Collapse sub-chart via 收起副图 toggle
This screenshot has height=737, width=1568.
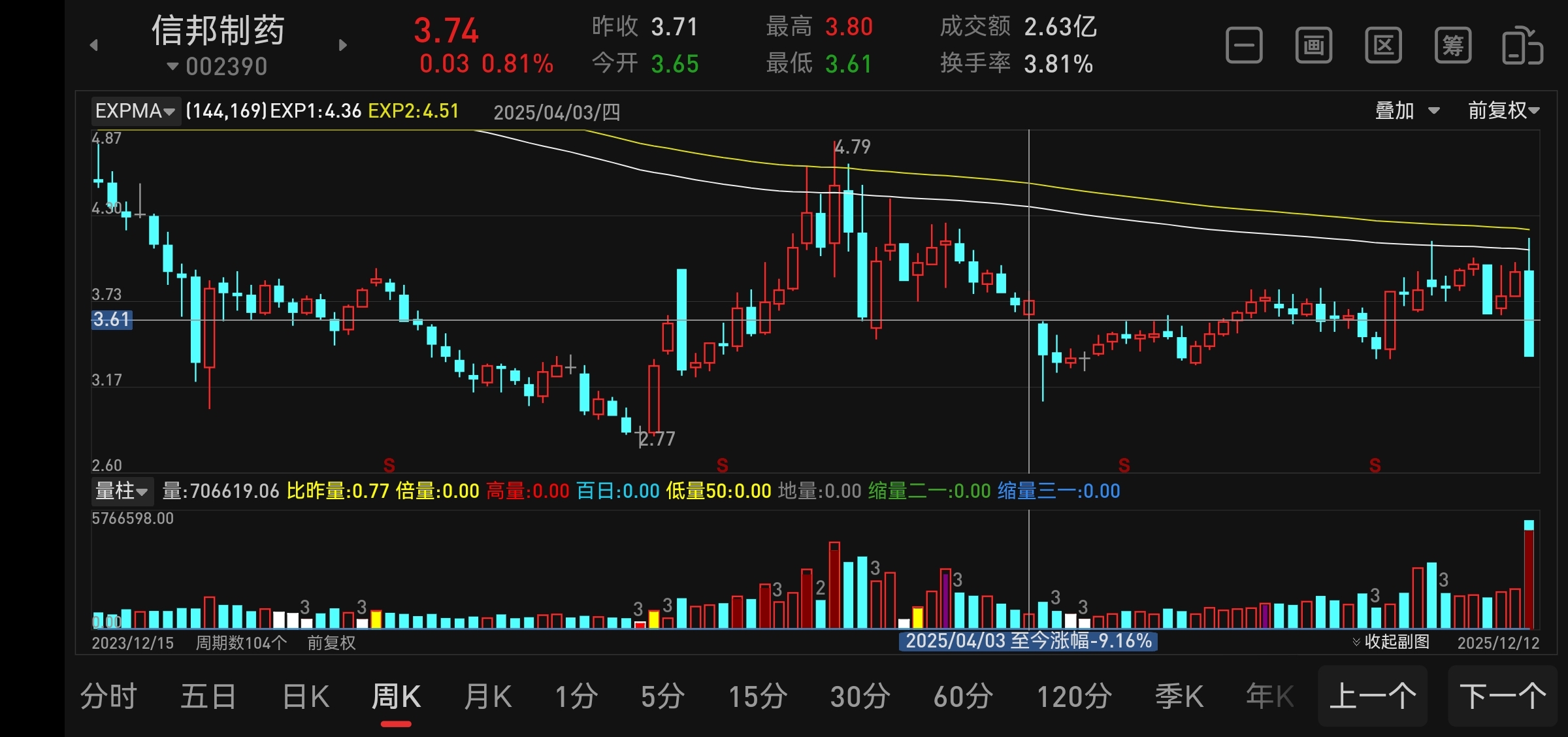[1390, 642]
